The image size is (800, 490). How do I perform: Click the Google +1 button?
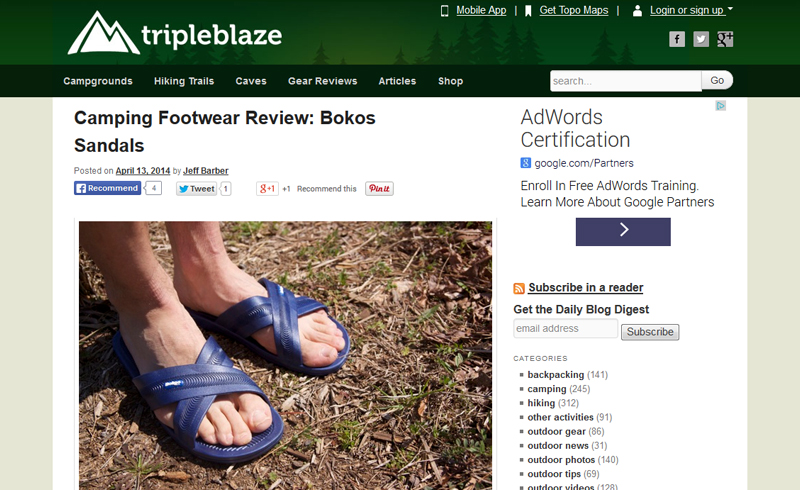[267, 188]
